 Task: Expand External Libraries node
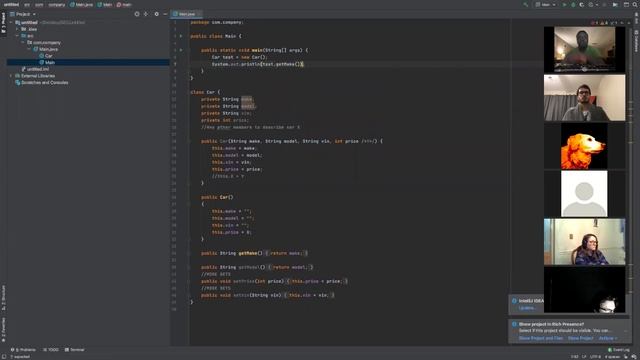[11, 76]
